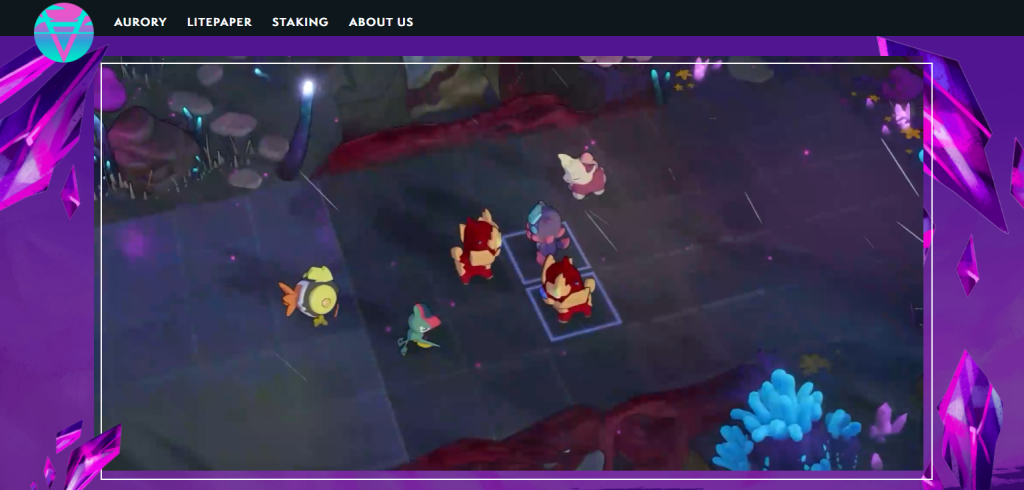The height and width of the screenshot is (490, 1024).
Task: Click the Aurory triangle logo
Action: [x=63, y=33]
